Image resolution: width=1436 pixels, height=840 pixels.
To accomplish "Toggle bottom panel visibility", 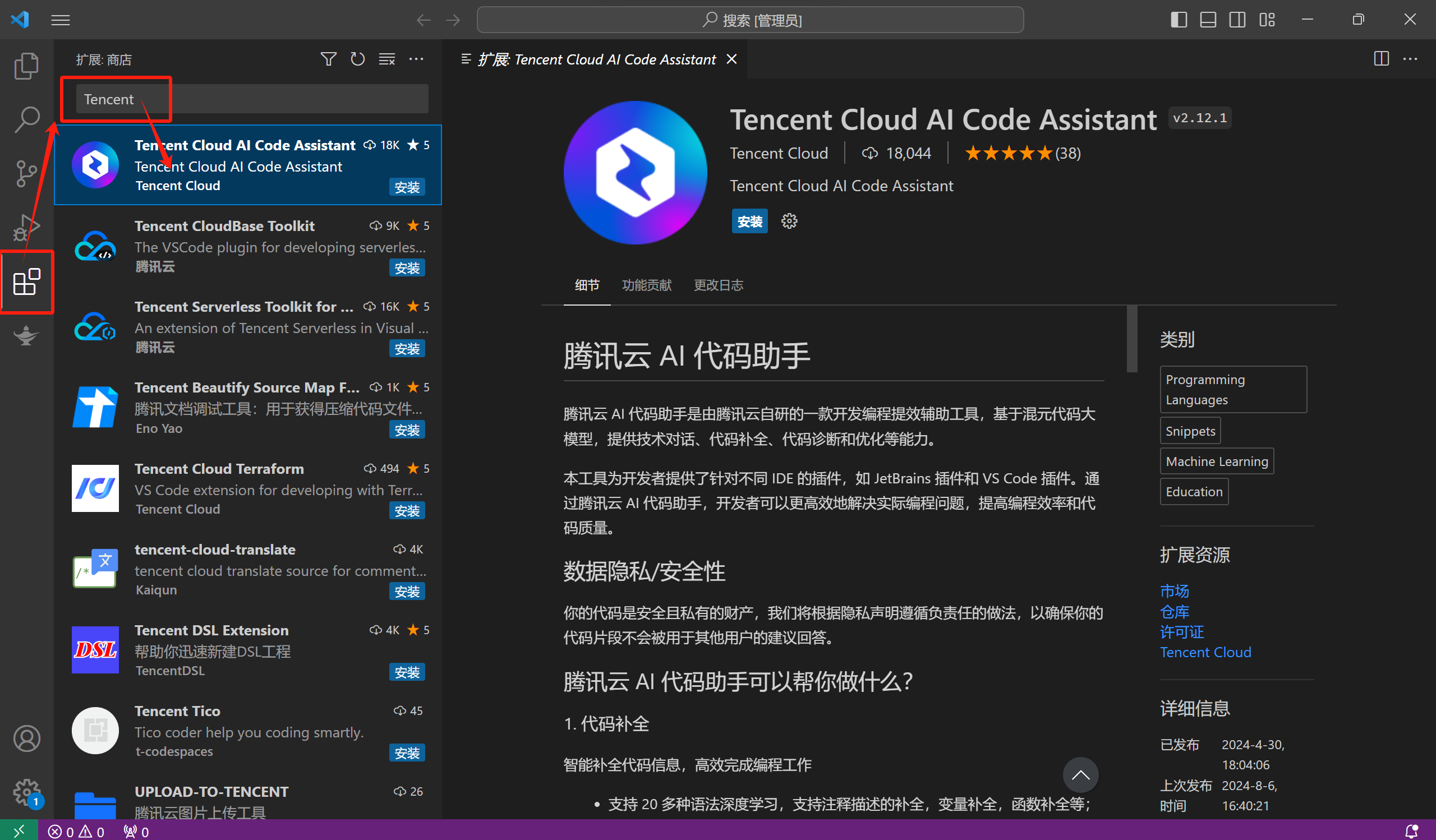I will point(1208,20).
